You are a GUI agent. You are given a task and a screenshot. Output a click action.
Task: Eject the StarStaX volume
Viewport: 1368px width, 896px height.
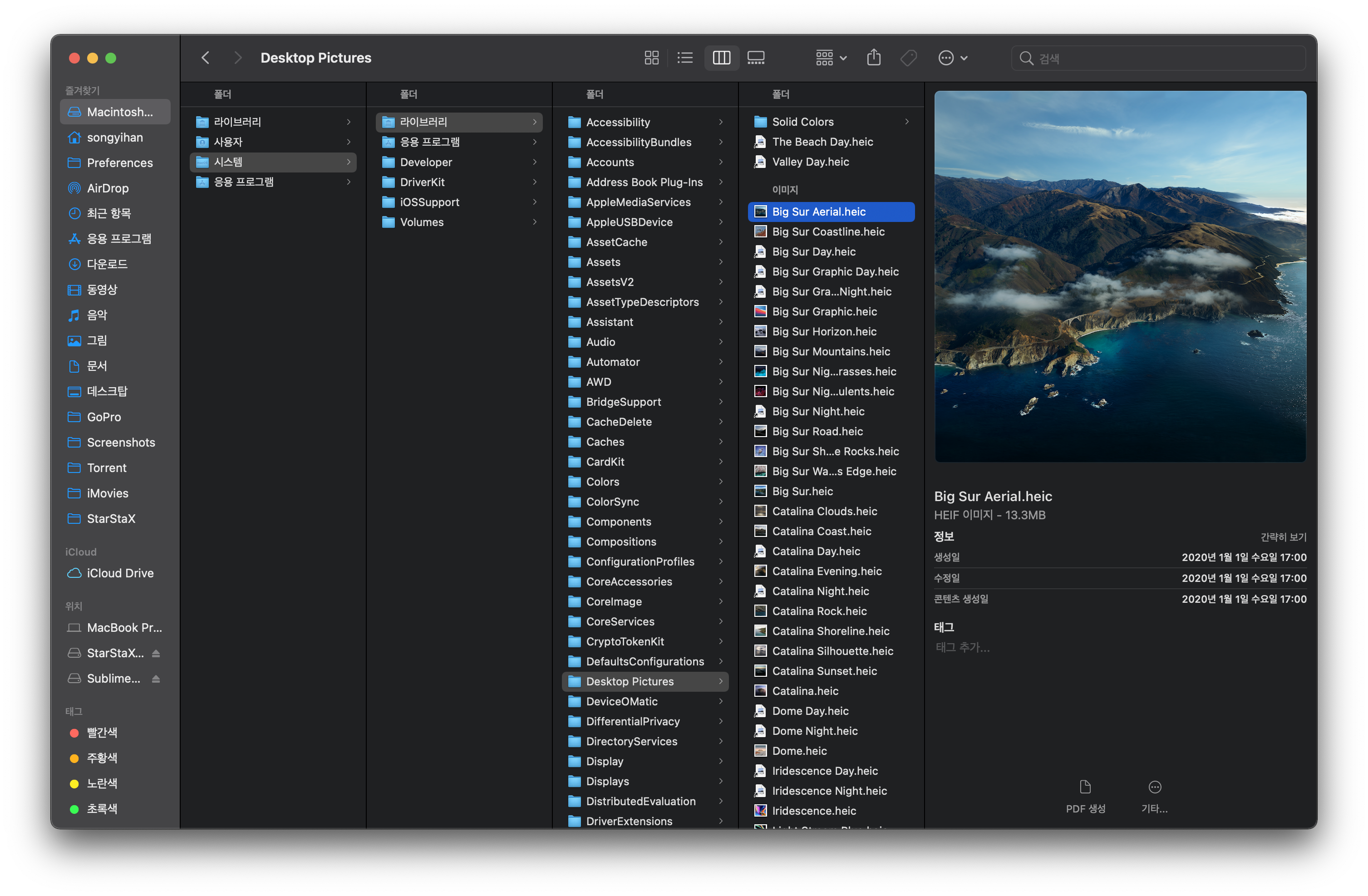pyautogui.click(x=156, y=654)
